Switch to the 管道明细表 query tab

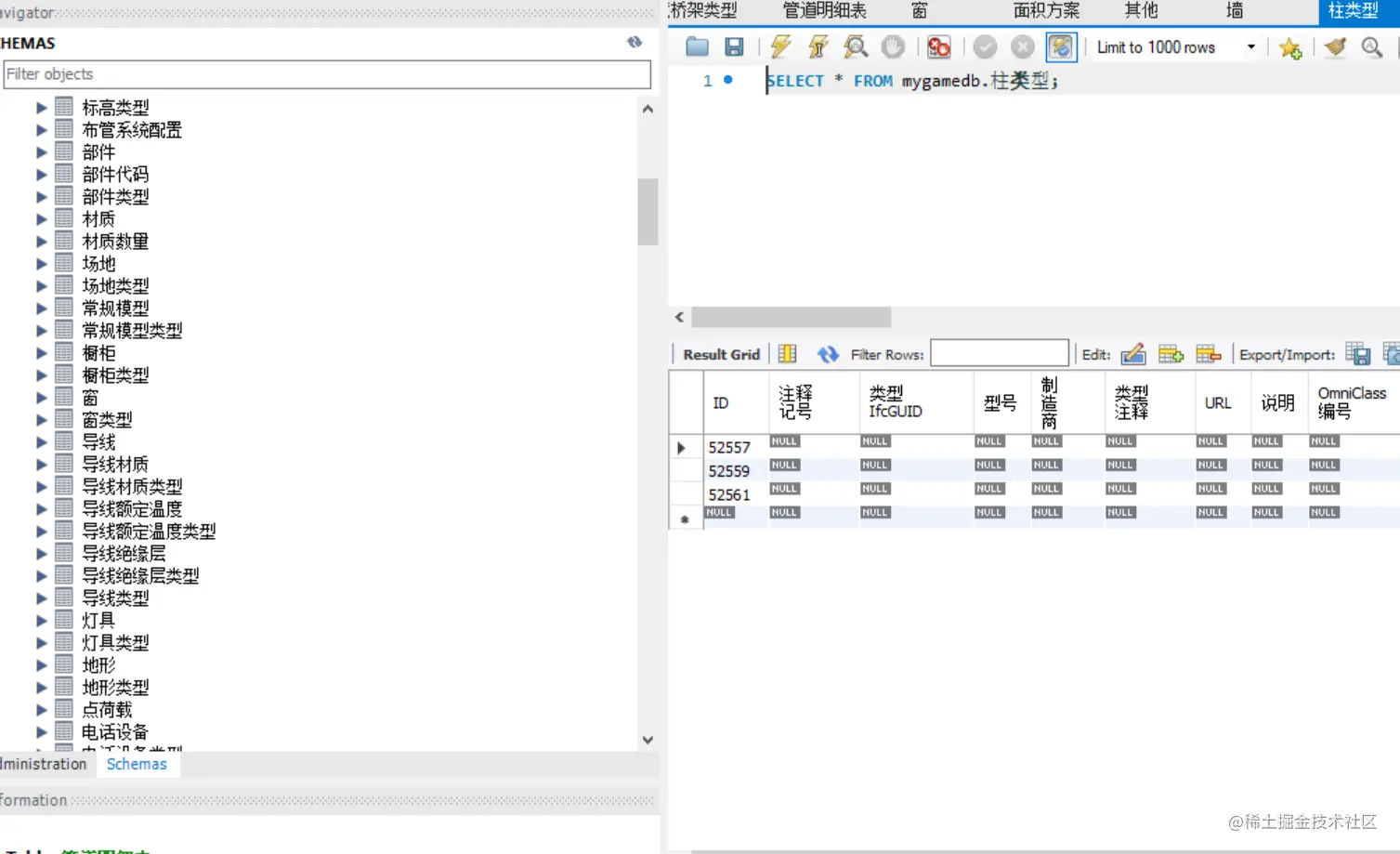click(824, 10)
